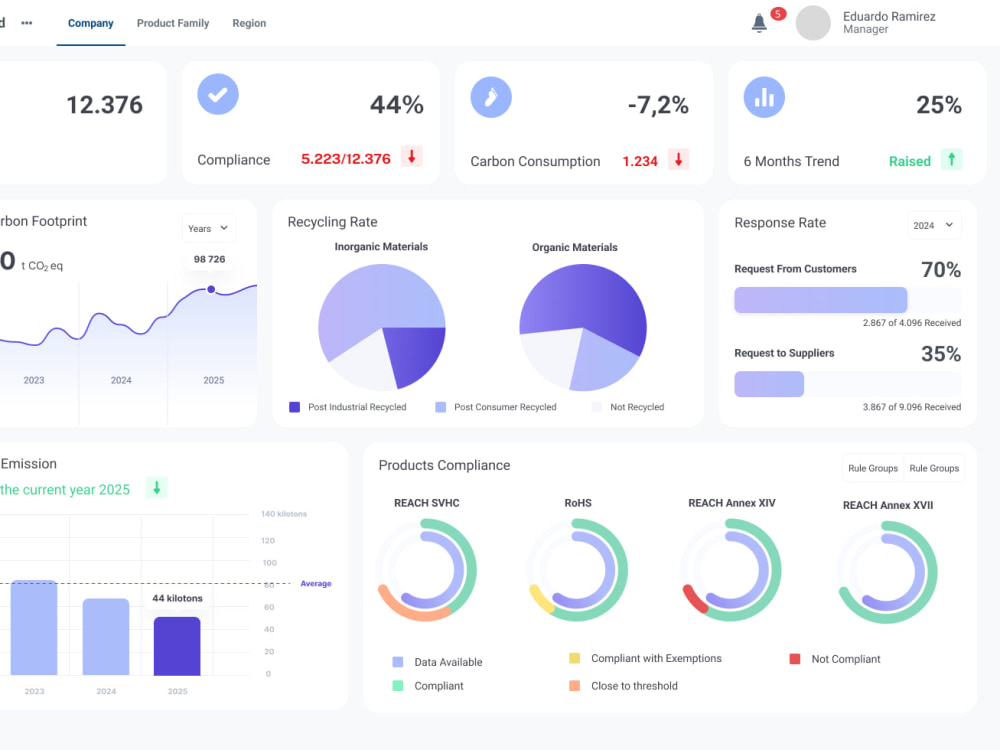1000x750 pixels.
Task: Click the Organic Materials pie chart
Action: coord(583,327)
